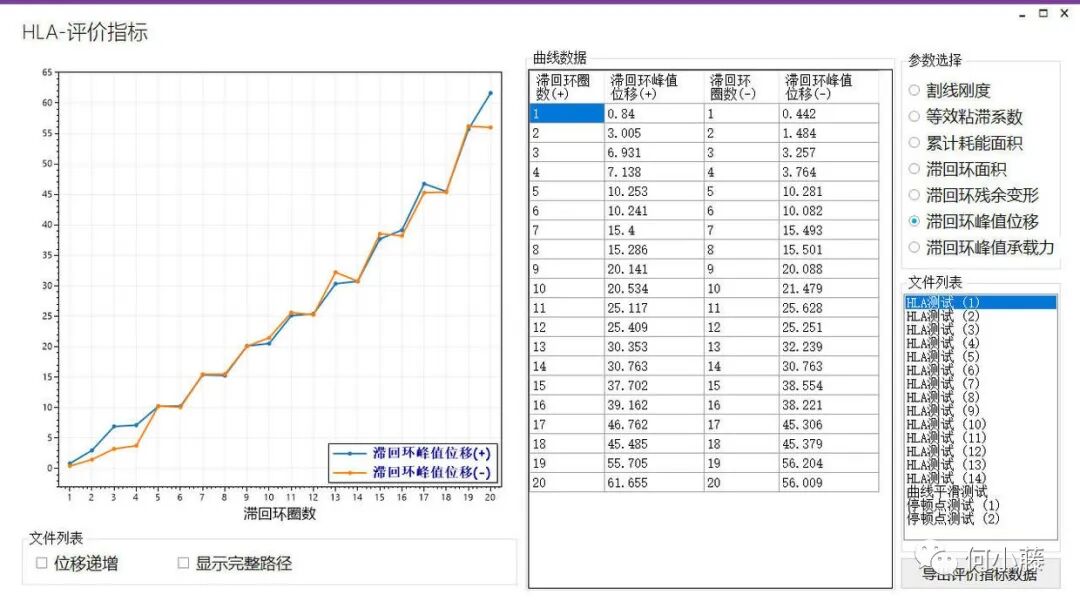The width and height of the screenshot is (1080, 608).
Task: Select HLA测试 (9) in file list
Action: 980,410
